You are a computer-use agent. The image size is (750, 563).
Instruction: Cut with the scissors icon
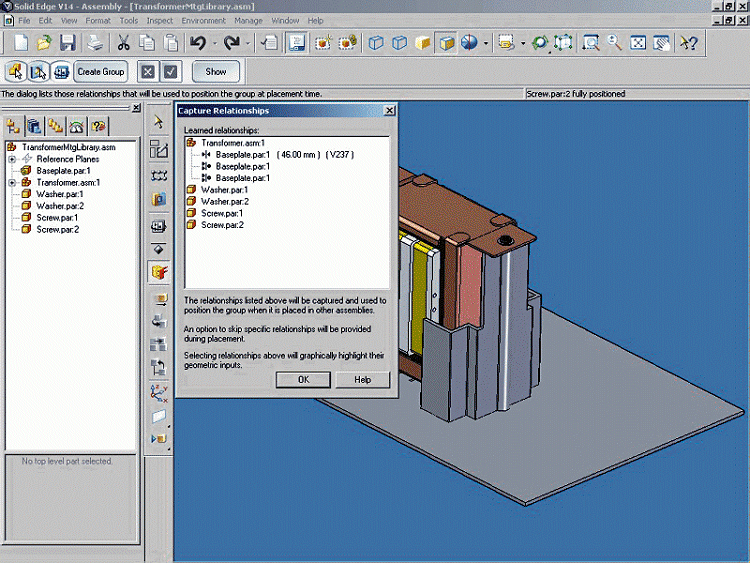tap(123, 43)
